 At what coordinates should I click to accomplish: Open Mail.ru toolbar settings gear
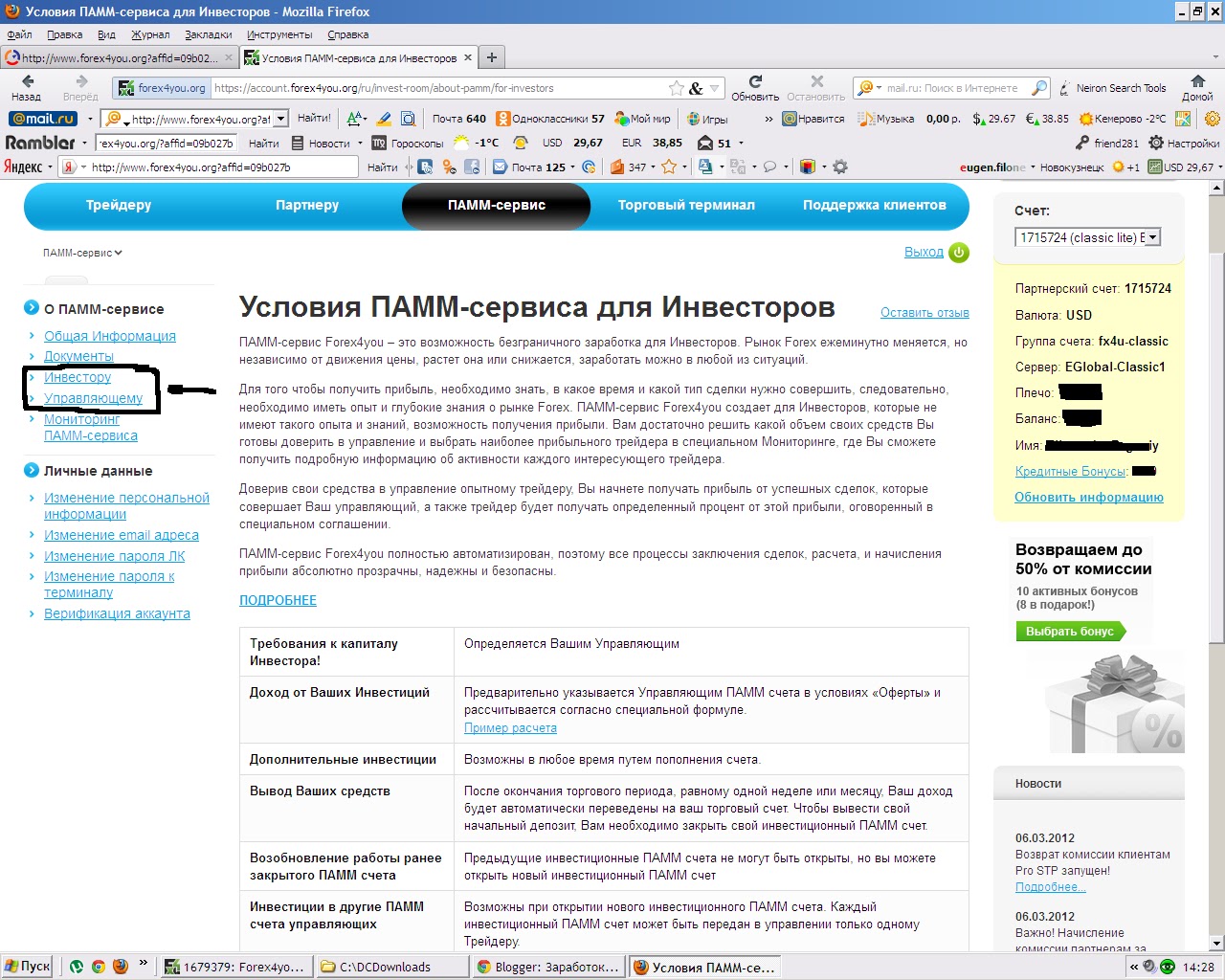(1213, 119)
